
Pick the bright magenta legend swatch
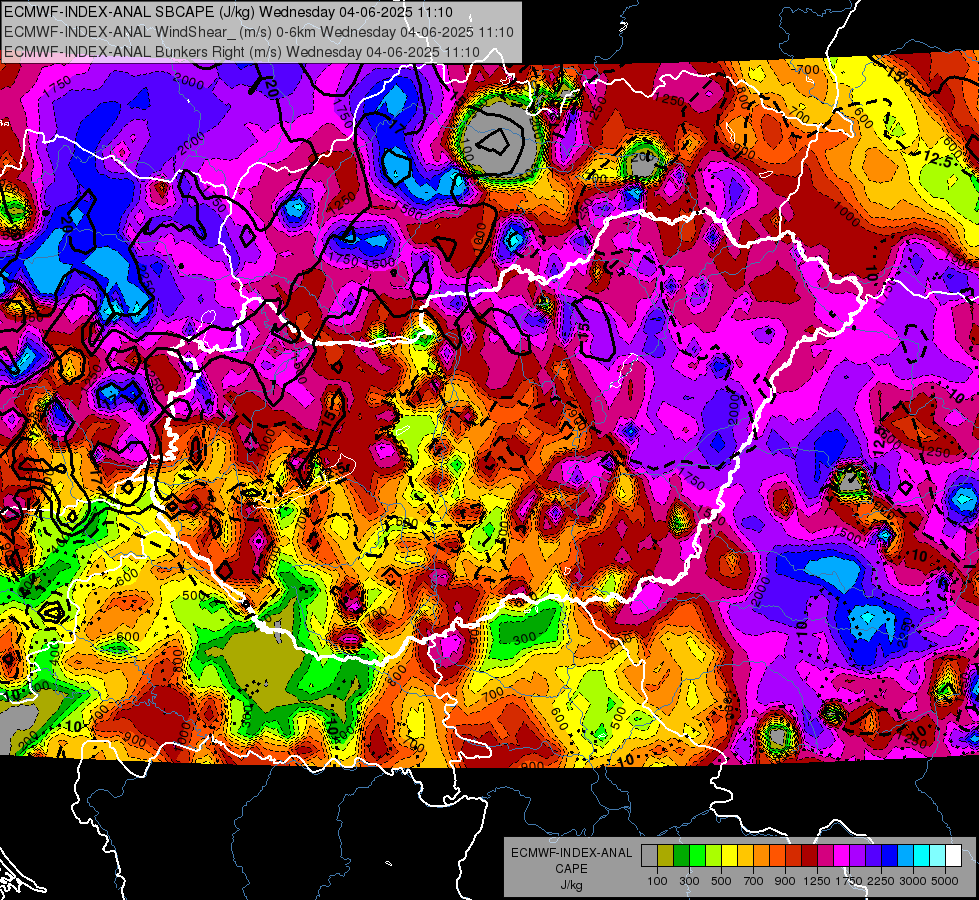(842, 855)
